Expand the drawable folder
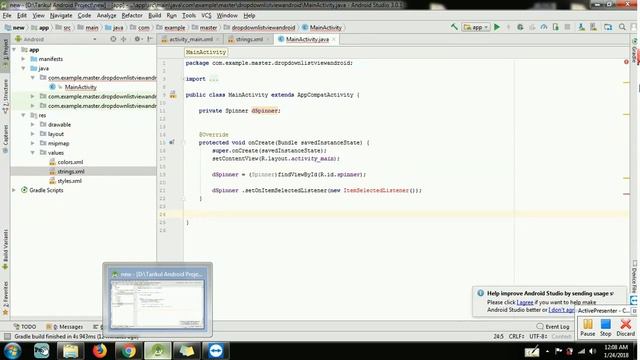 [x=33, y=124]
